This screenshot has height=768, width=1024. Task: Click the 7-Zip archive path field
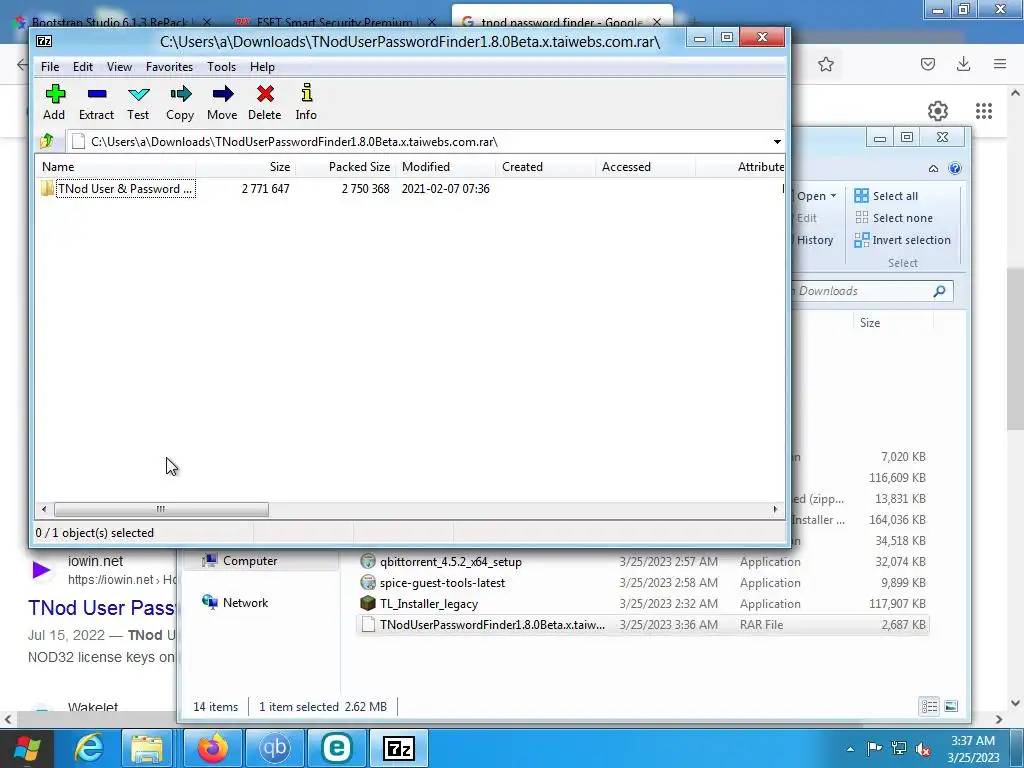click(x=418, y=142)
